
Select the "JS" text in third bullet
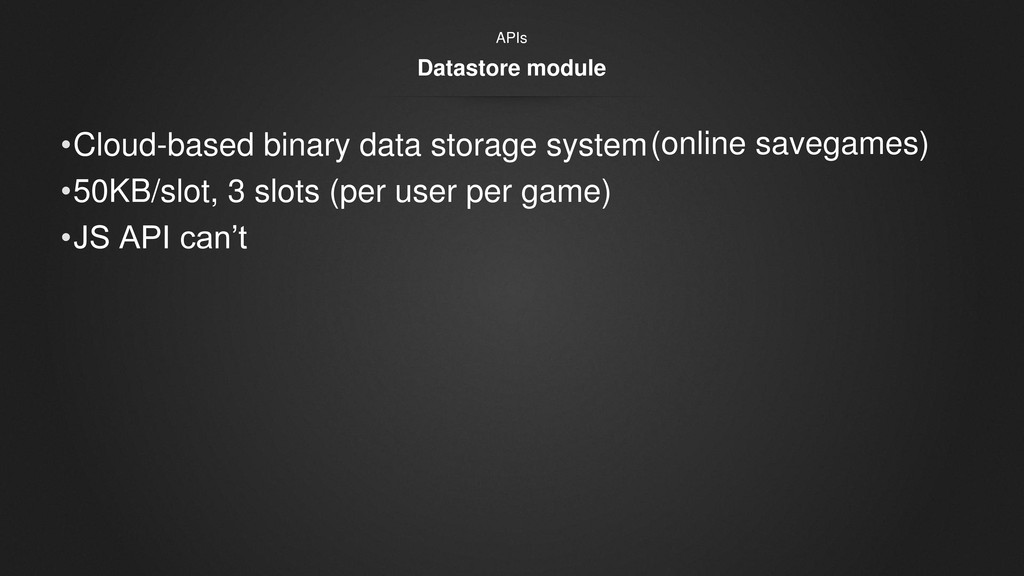pos(91,238)
